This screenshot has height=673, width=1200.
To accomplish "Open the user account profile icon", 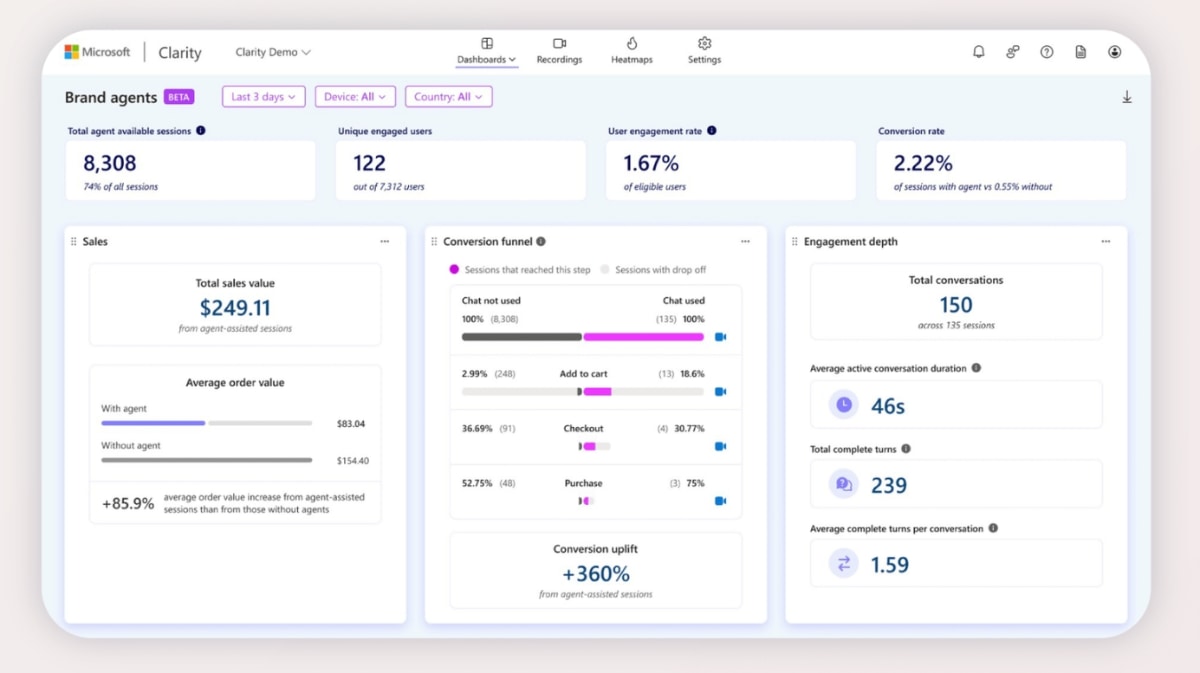I will tap(1114, 52).
